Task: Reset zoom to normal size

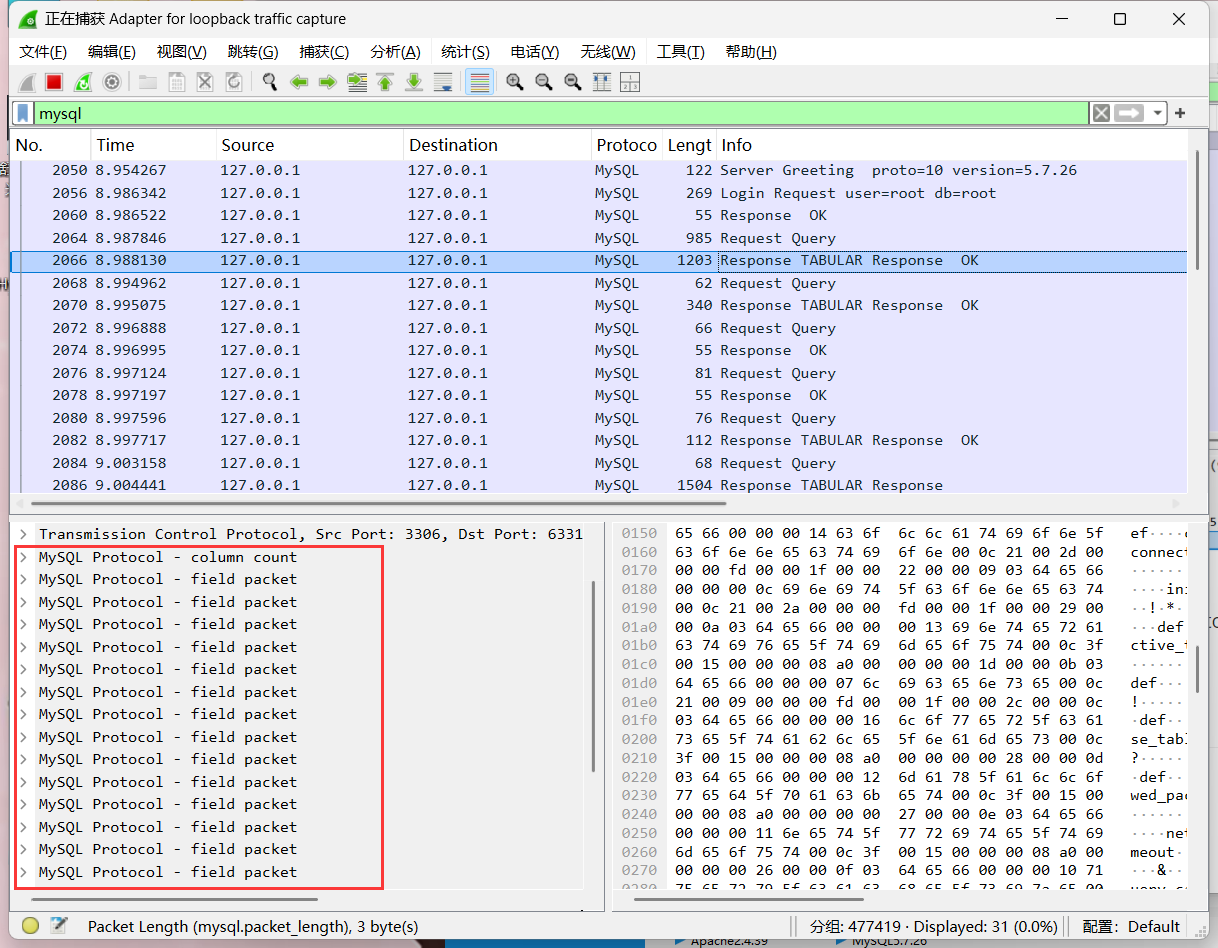Action: pos(573,82)
